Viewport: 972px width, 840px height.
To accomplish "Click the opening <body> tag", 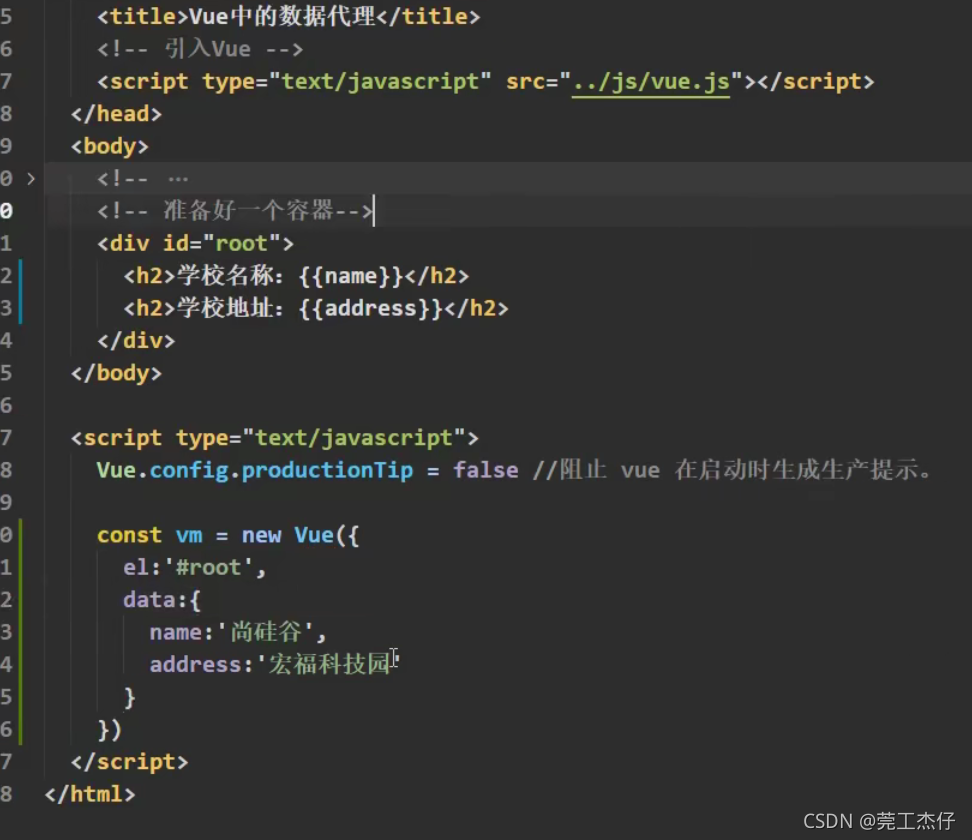I will pos(110,147).
